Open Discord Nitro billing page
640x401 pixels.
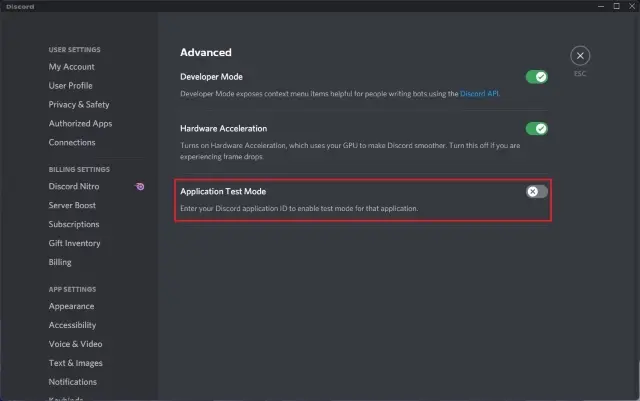pos(74,186)
